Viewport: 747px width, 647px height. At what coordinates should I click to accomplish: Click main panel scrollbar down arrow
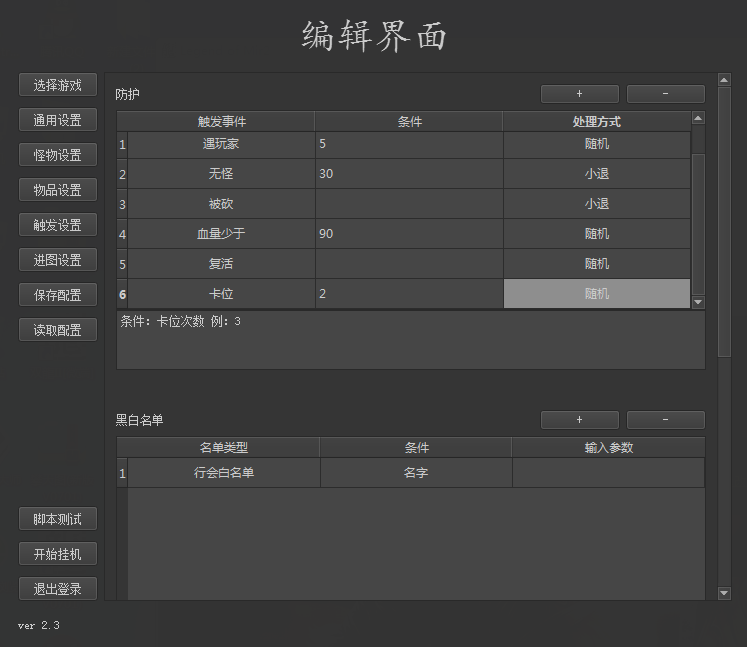pyautogui.click(x=724, y=593)
